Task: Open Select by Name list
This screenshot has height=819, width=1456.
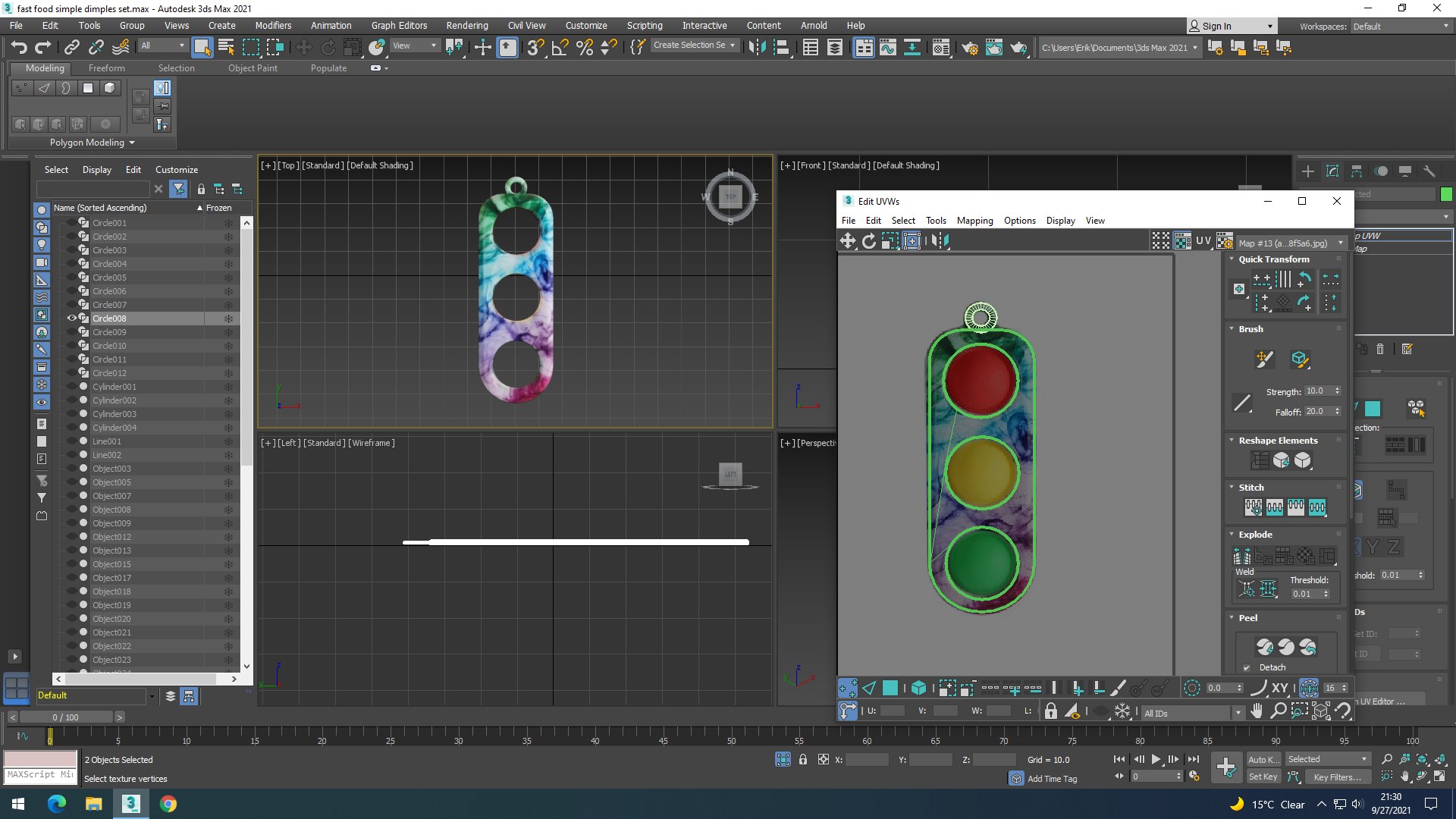Action: pyautogui.click(x=226, y=47)
